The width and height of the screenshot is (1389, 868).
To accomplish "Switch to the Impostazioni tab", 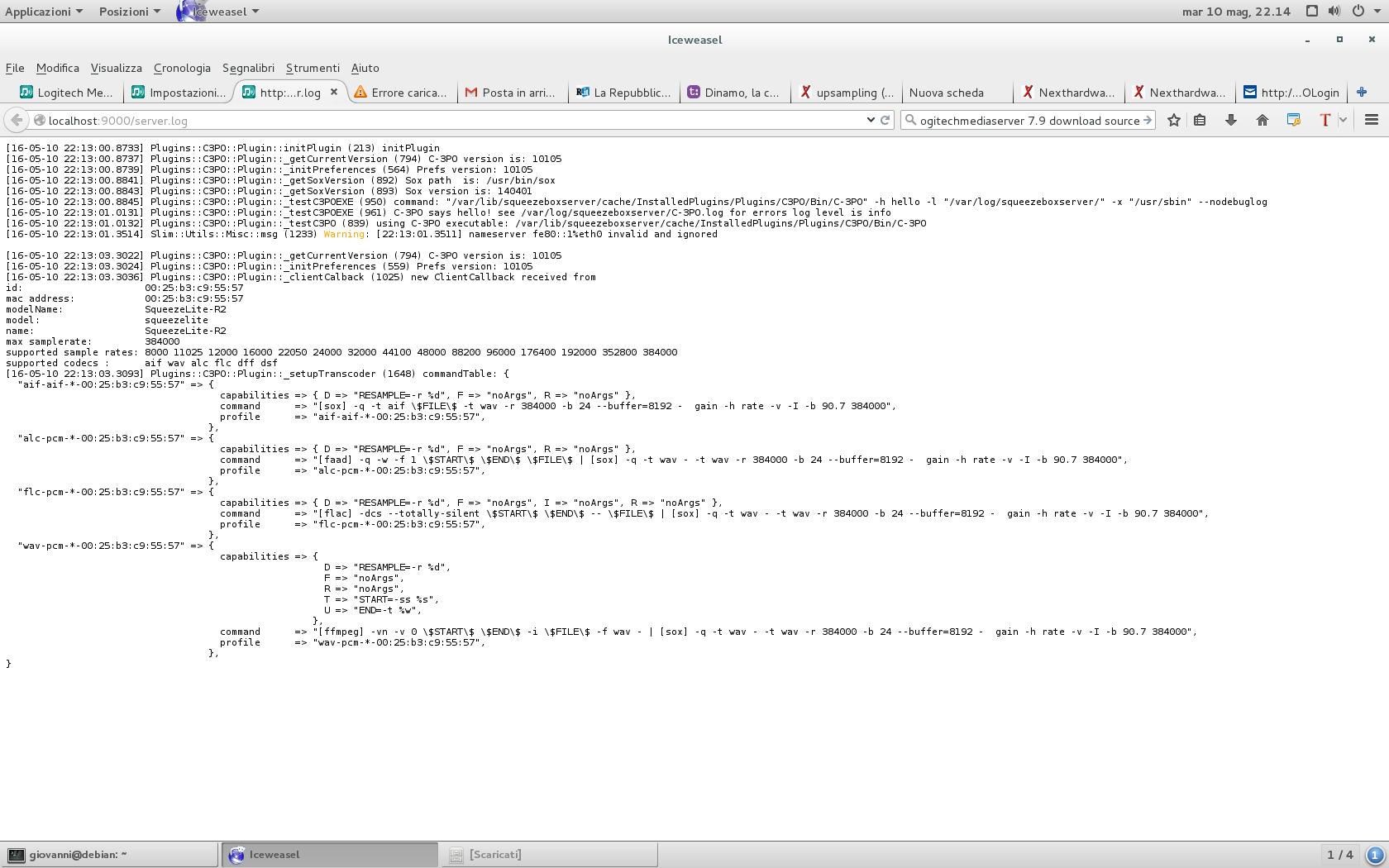I will [x=179, y=93].
